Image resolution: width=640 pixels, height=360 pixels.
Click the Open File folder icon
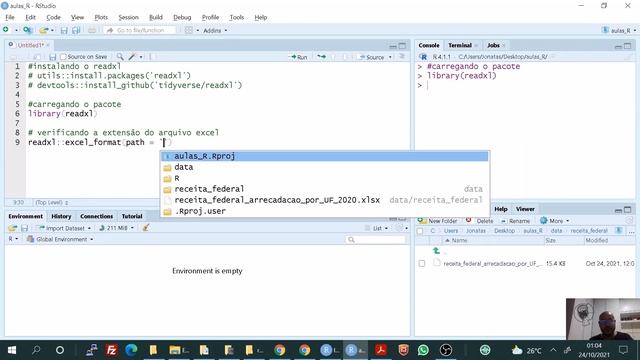[44, 30]
